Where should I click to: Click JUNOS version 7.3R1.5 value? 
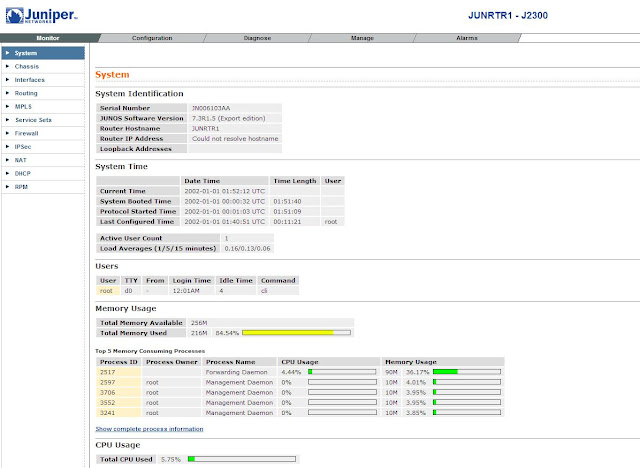click(x=229, y=118)
